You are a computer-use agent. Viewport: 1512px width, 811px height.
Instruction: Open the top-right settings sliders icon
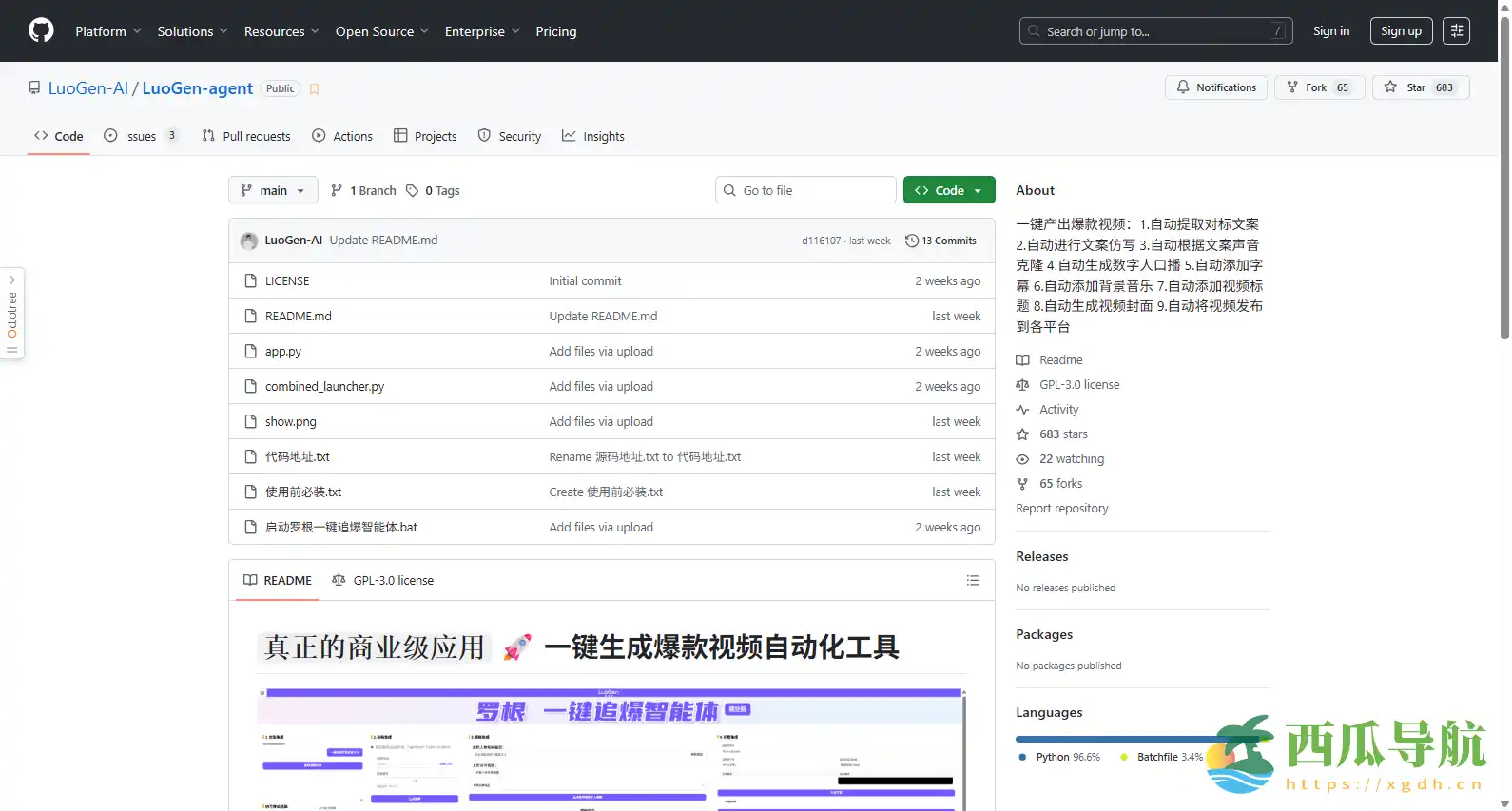coord(1456,30)
